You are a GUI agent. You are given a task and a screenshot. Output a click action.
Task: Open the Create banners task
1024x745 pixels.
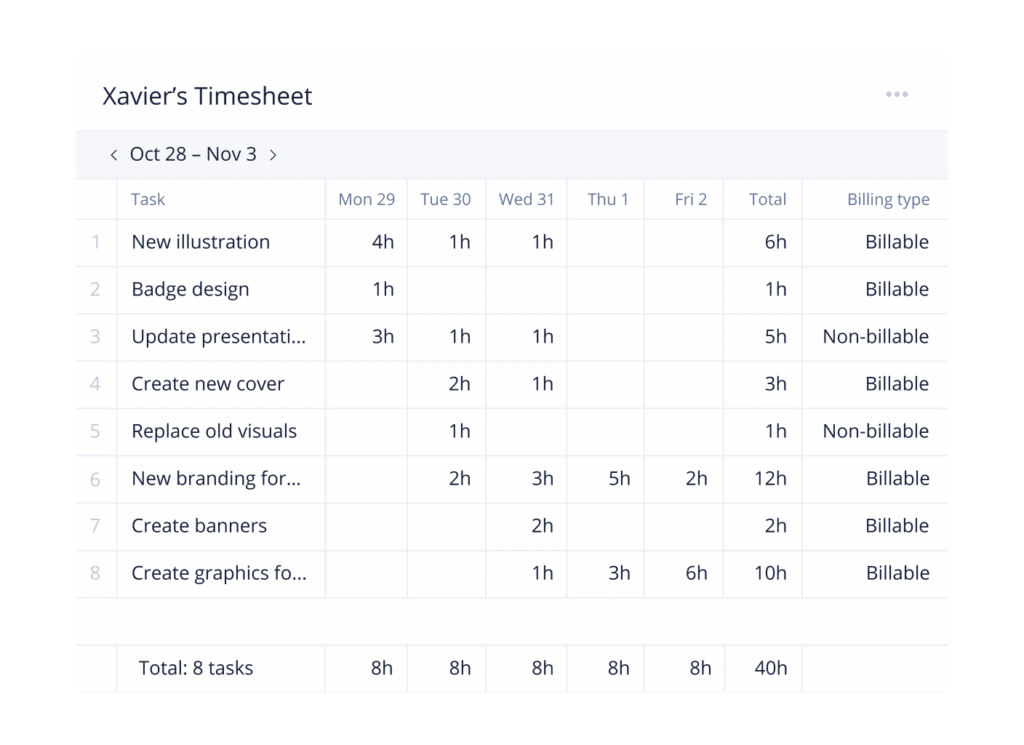click(199, 526)
